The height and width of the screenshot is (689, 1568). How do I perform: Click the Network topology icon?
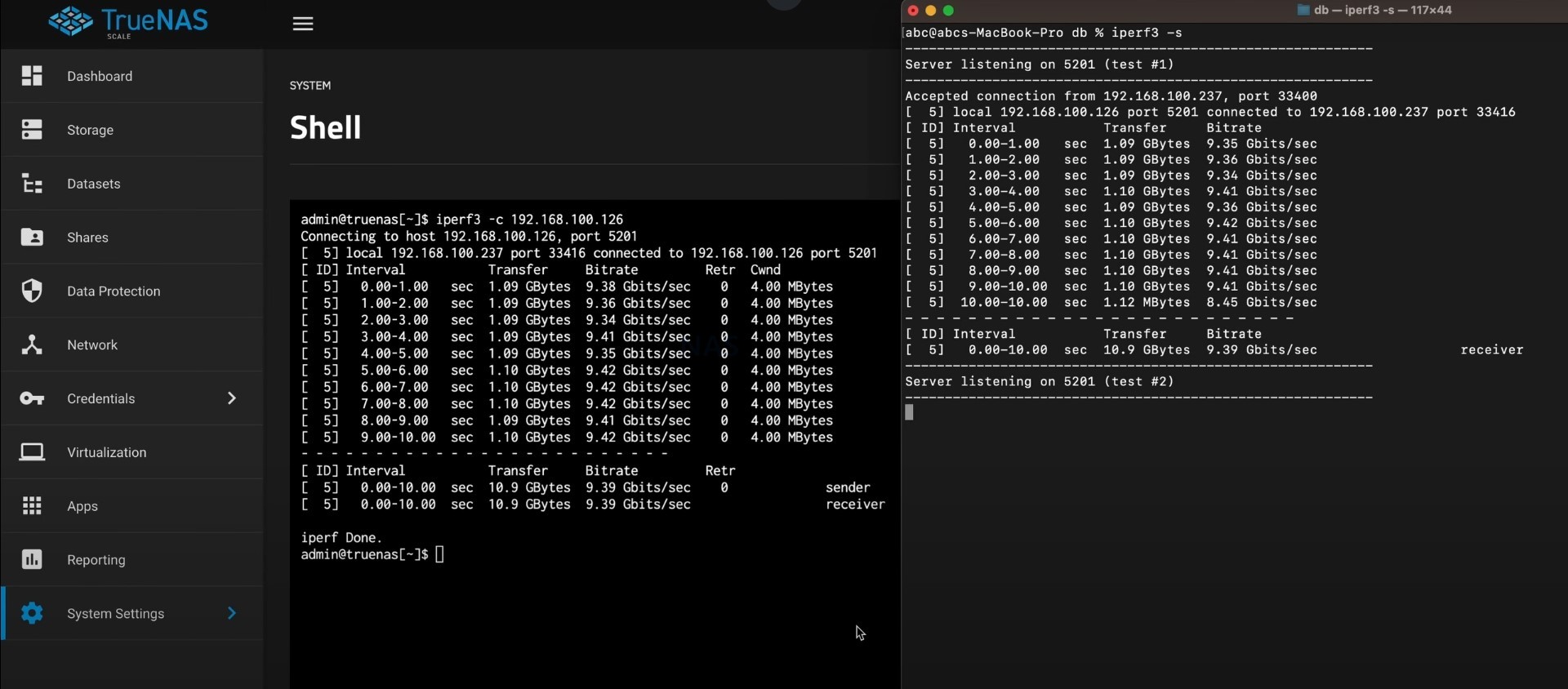(32, 344)
